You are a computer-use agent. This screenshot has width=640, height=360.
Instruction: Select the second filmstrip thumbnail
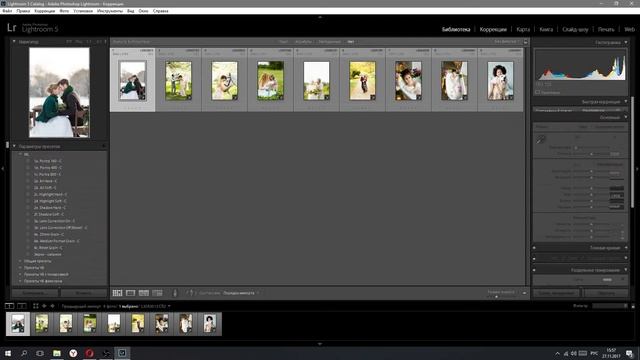pyautogui.click(x=42, y=324)
